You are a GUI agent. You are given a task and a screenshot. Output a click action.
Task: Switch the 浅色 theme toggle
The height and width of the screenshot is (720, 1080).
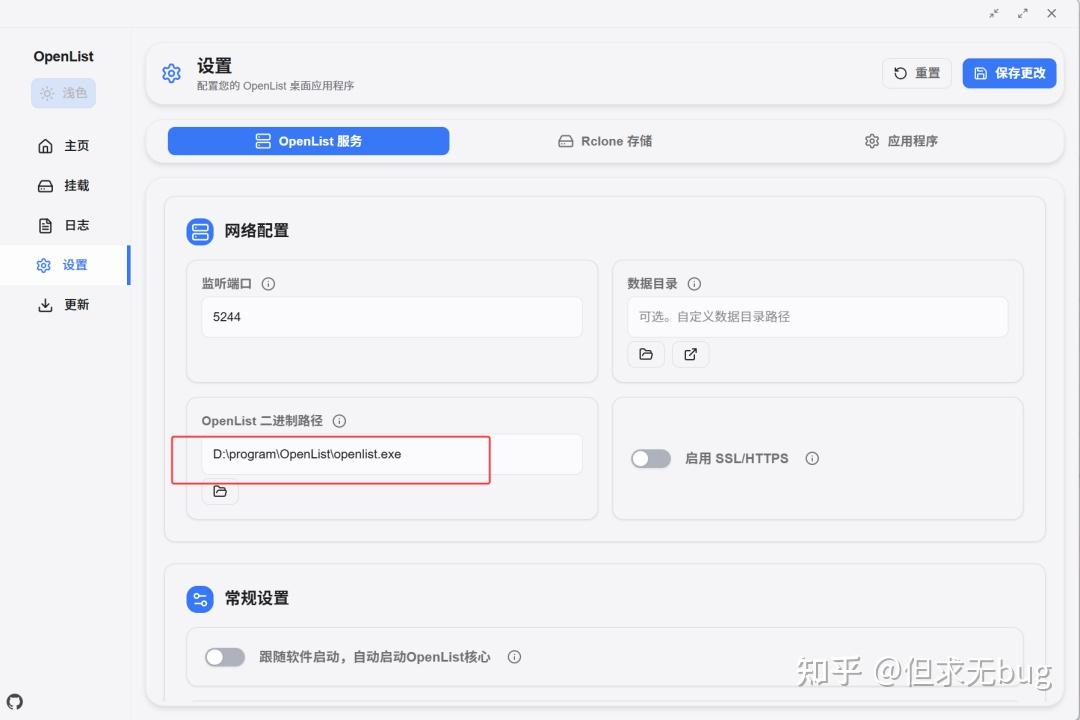point(63,93)
